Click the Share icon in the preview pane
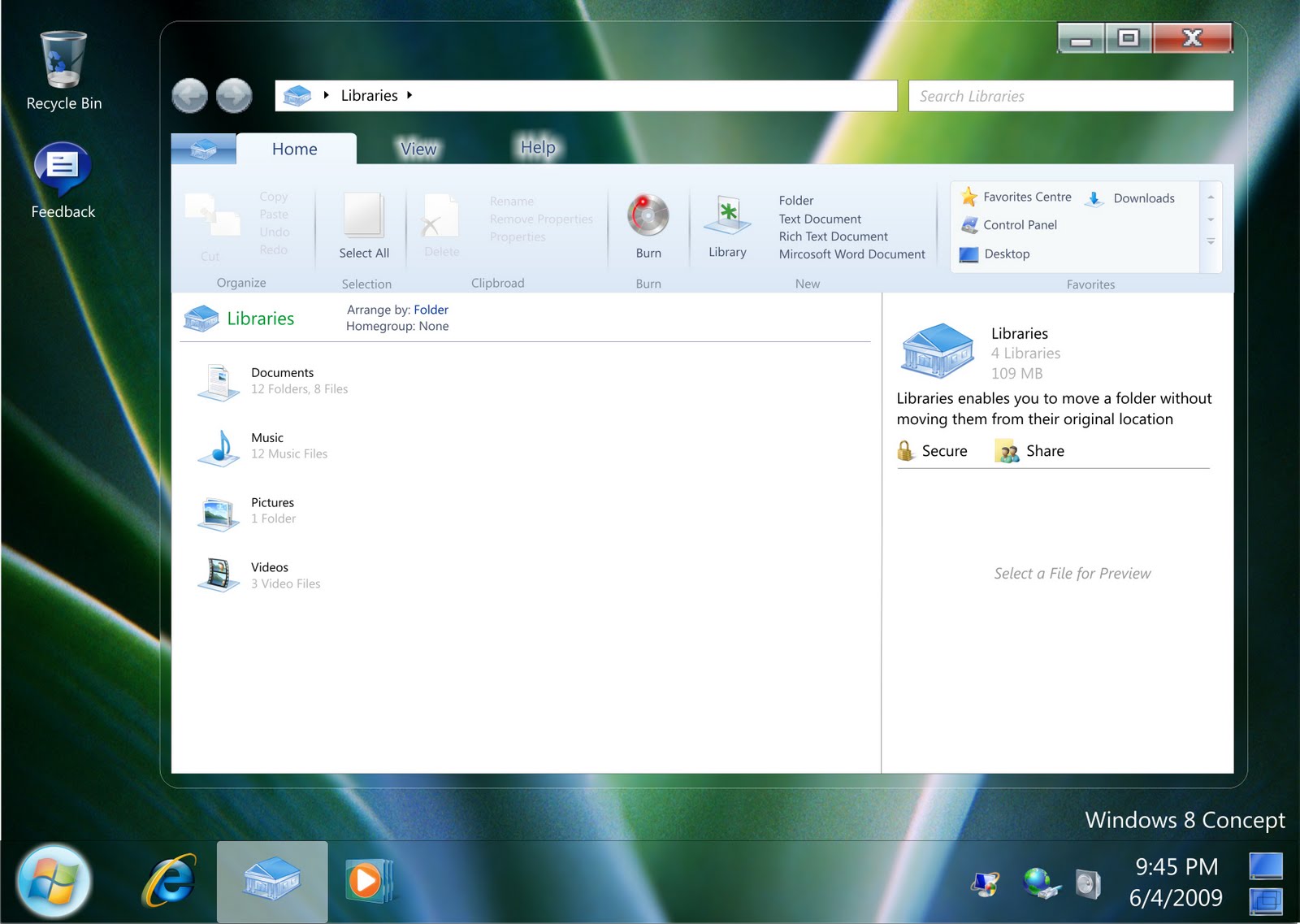Screen dimensions: 1300x924 click(1007, 450)
